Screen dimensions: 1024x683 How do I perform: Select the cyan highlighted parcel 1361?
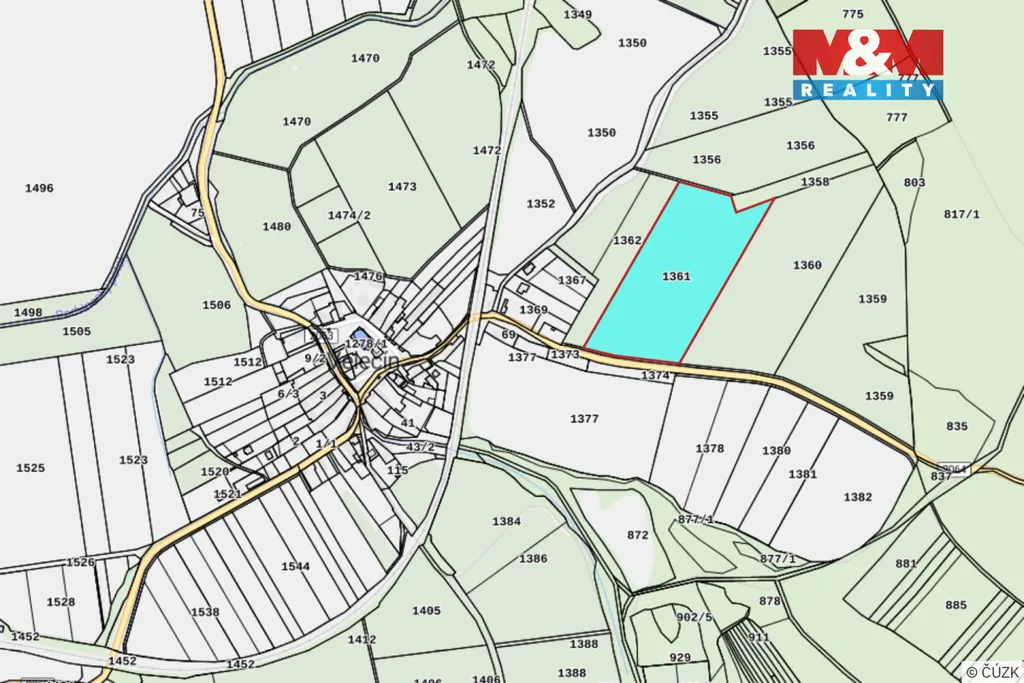pyautogui.click(x=676, y=276)
